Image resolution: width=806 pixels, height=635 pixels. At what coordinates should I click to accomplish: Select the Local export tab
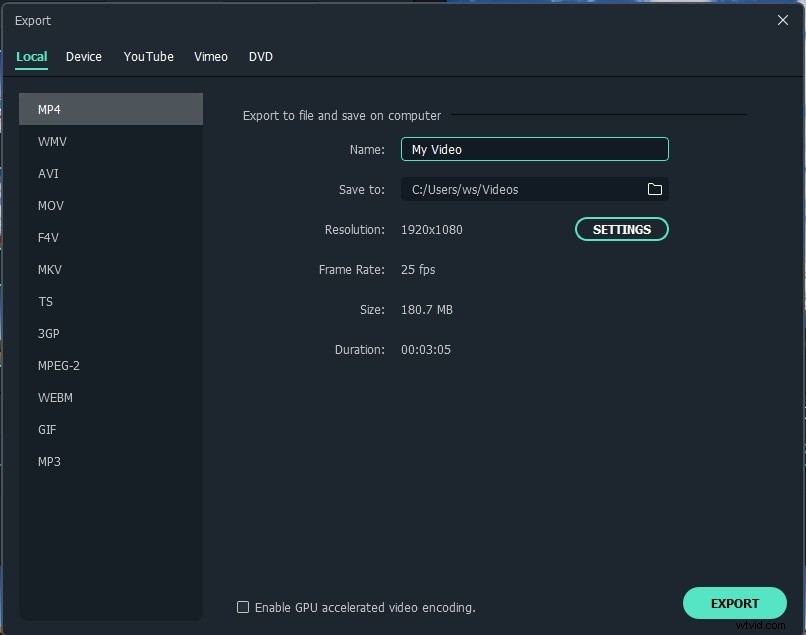(31, 57)
